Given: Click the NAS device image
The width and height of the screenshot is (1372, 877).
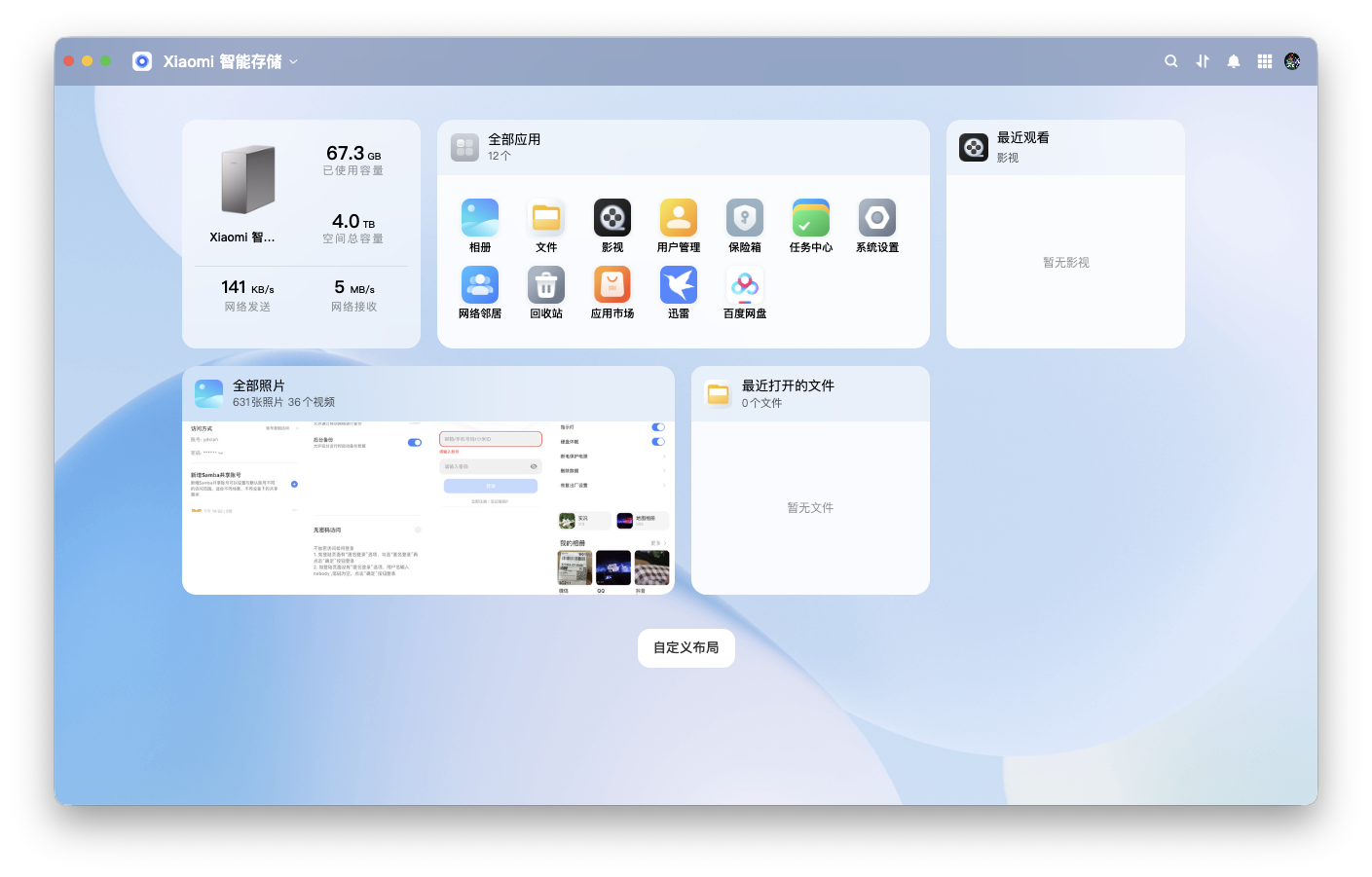Looking at the screenshot, I should coord(248,179).
